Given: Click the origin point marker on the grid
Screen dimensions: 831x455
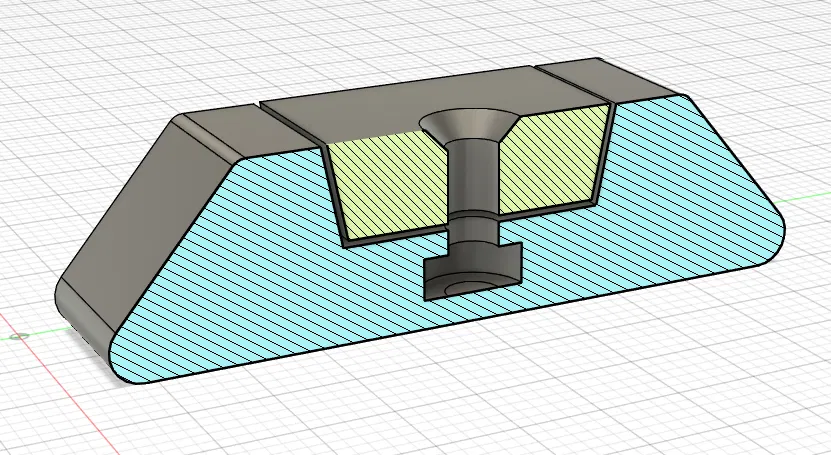Looking at the screenshot, I should point(21,336).
